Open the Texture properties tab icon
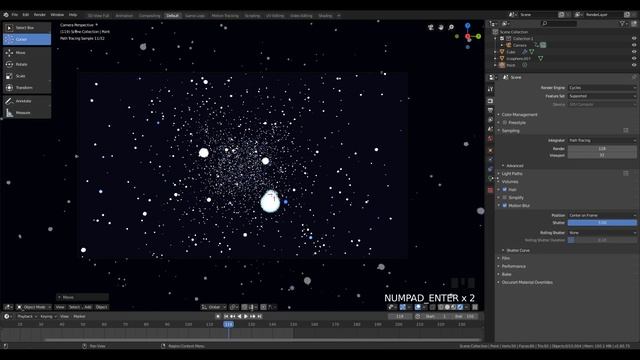 pyautogui.click(x=491, y=190)
